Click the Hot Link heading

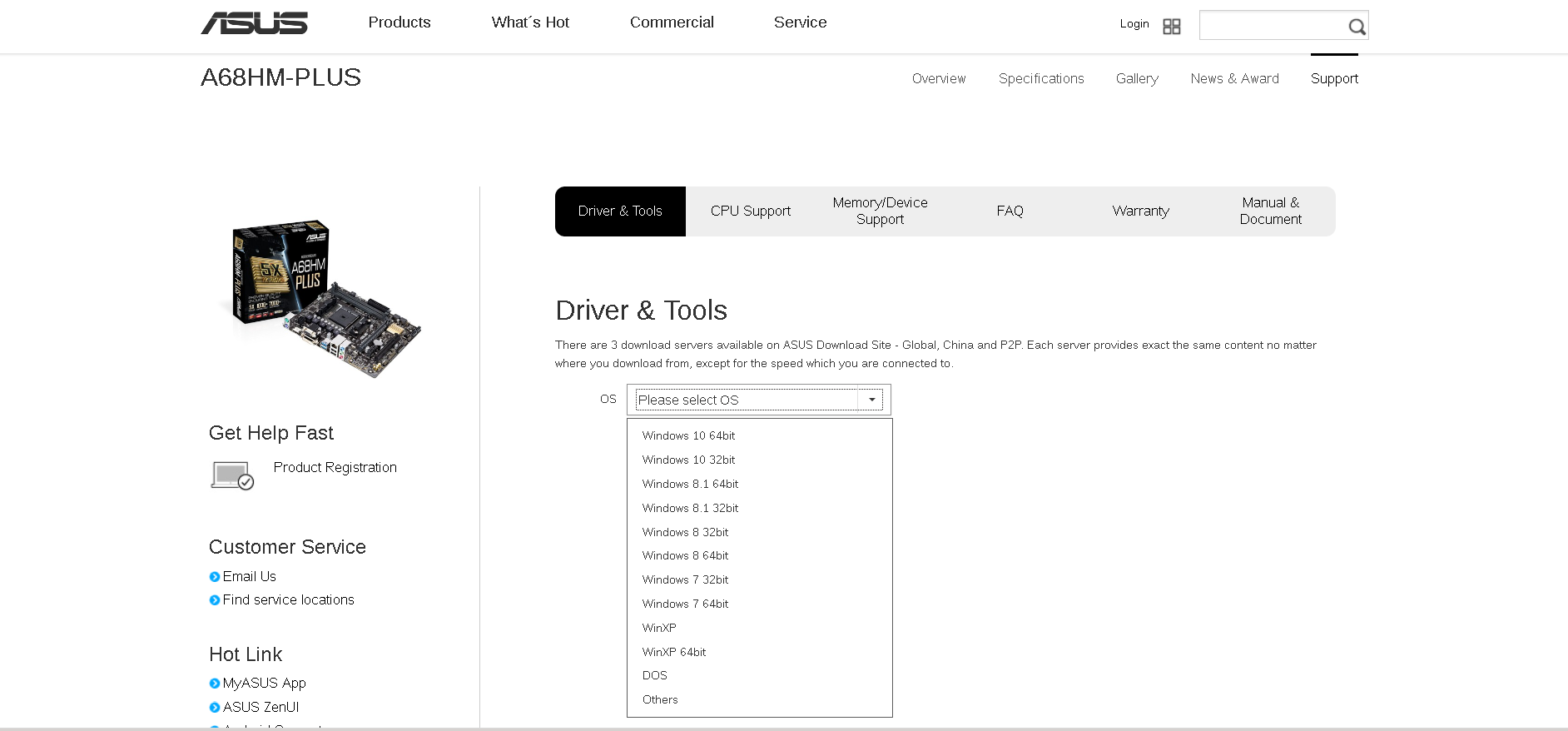click(x=246, y=654)
